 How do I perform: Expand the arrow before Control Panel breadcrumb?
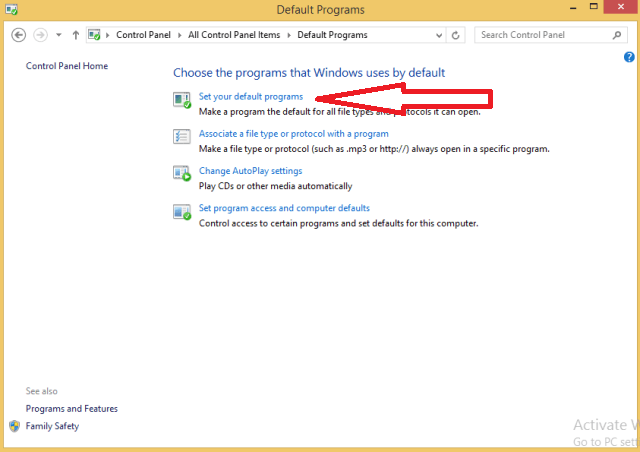[108, 35]
